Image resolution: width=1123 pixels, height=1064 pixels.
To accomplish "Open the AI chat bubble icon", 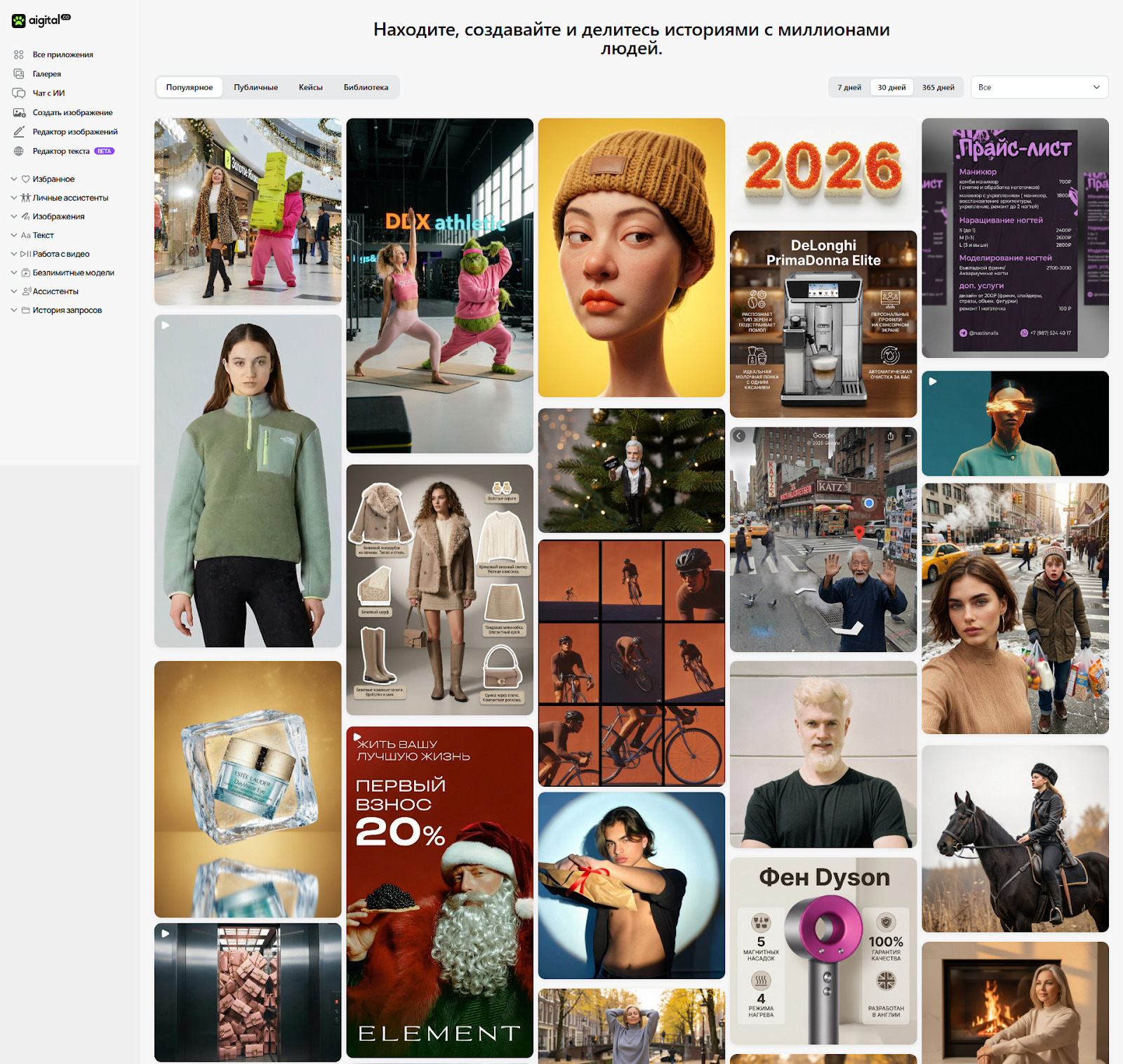I will pyautogui.click(x=19, y=93).
